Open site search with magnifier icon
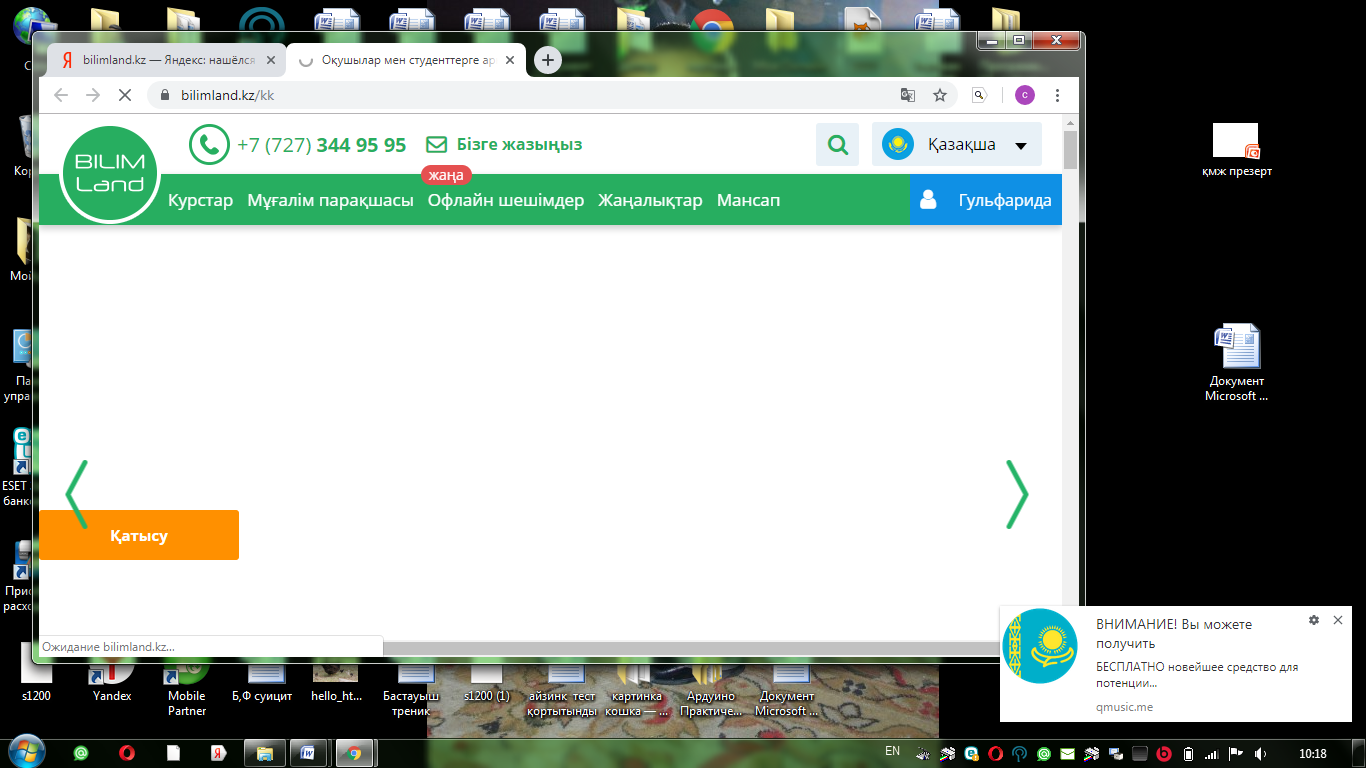The height and width of the screenshot is (768, 1366). 837,145
